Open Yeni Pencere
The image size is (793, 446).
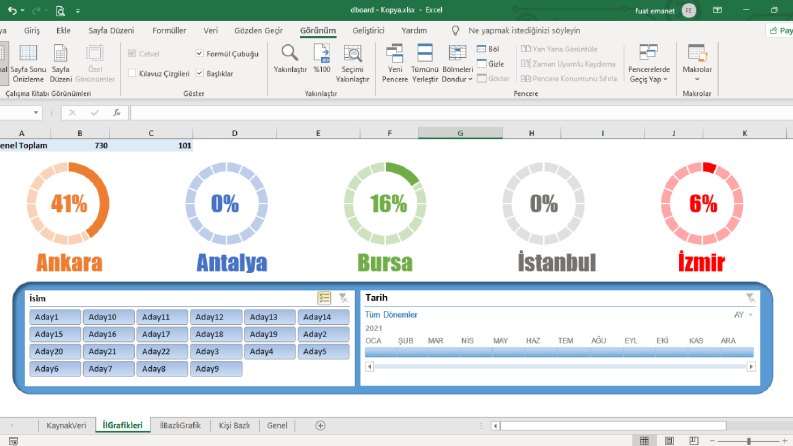tap(394, 64)
